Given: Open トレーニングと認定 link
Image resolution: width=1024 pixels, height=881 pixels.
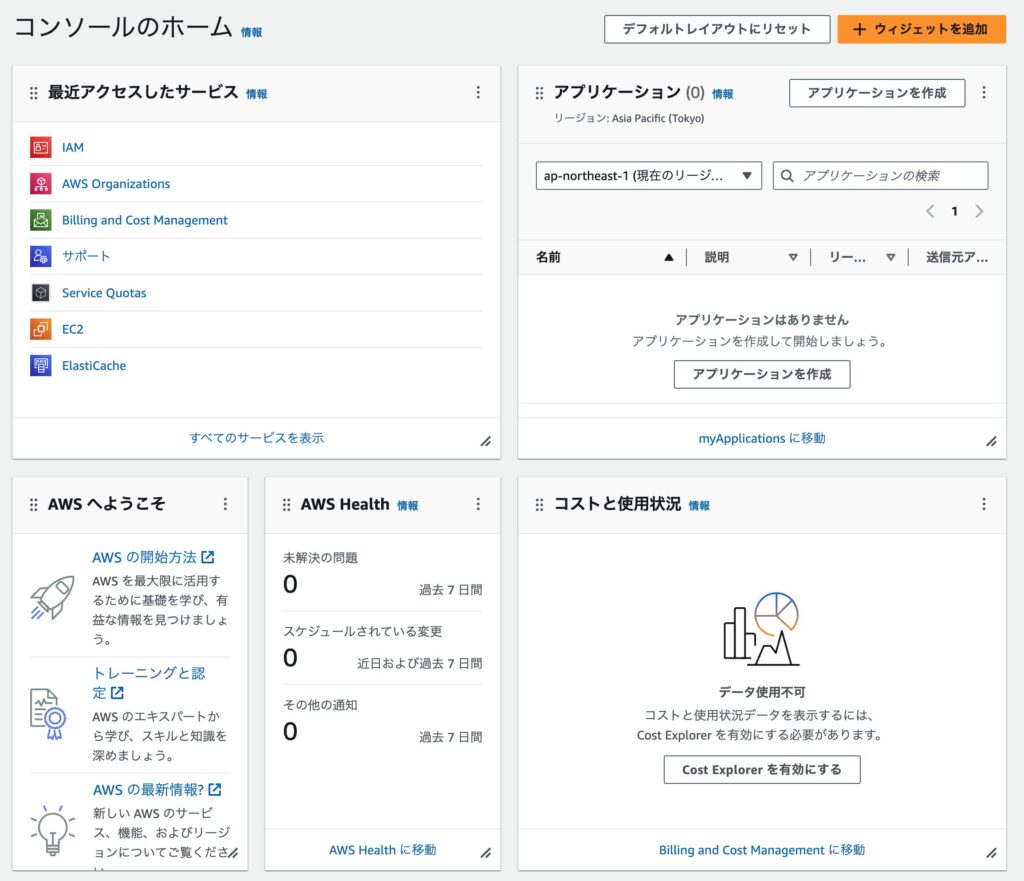Looking at the screenshot, I should (x=148, y=682).
